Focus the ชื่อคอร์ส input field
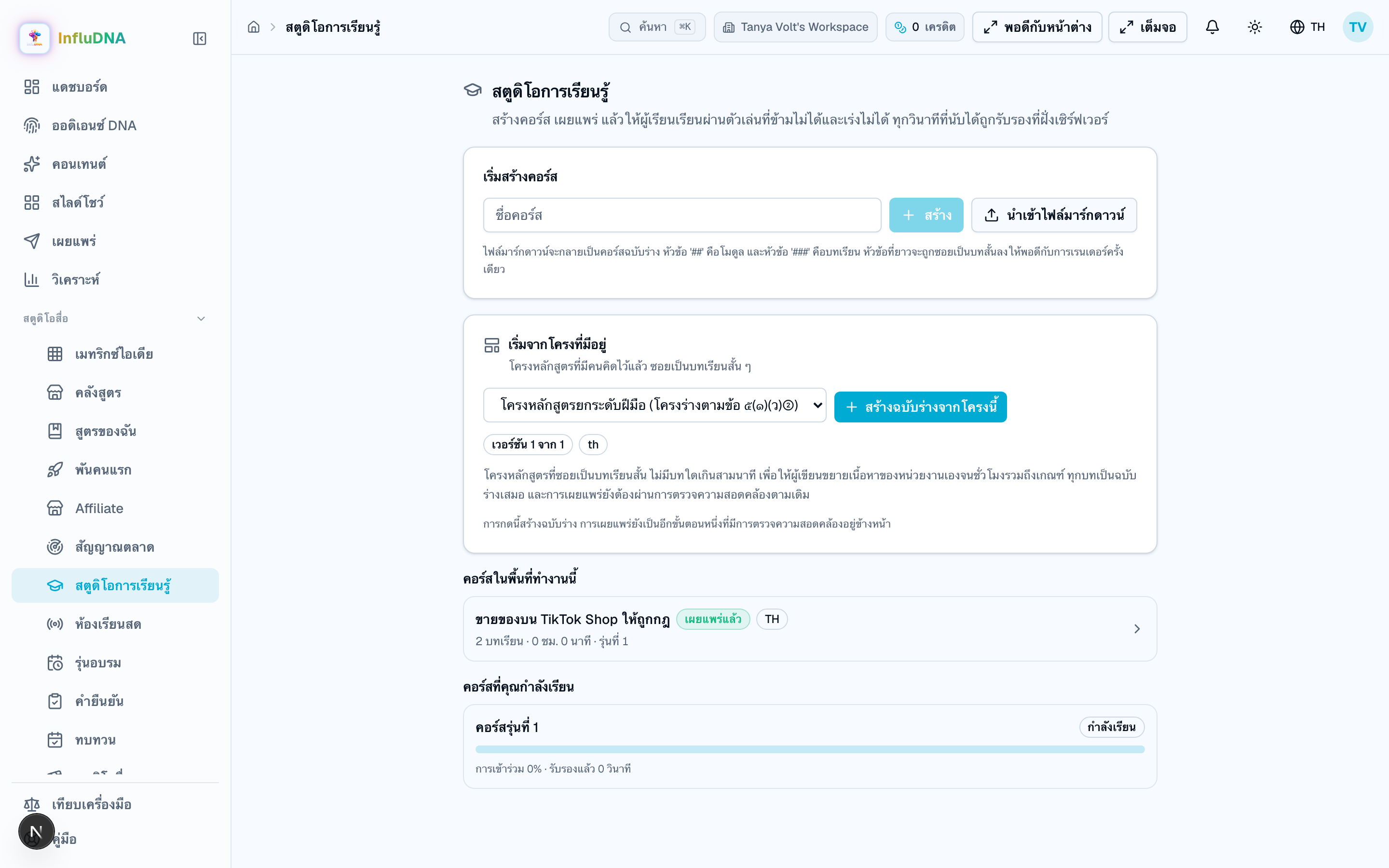The image size is (1389, 868). pyautogui.click(x=682, y=215)
